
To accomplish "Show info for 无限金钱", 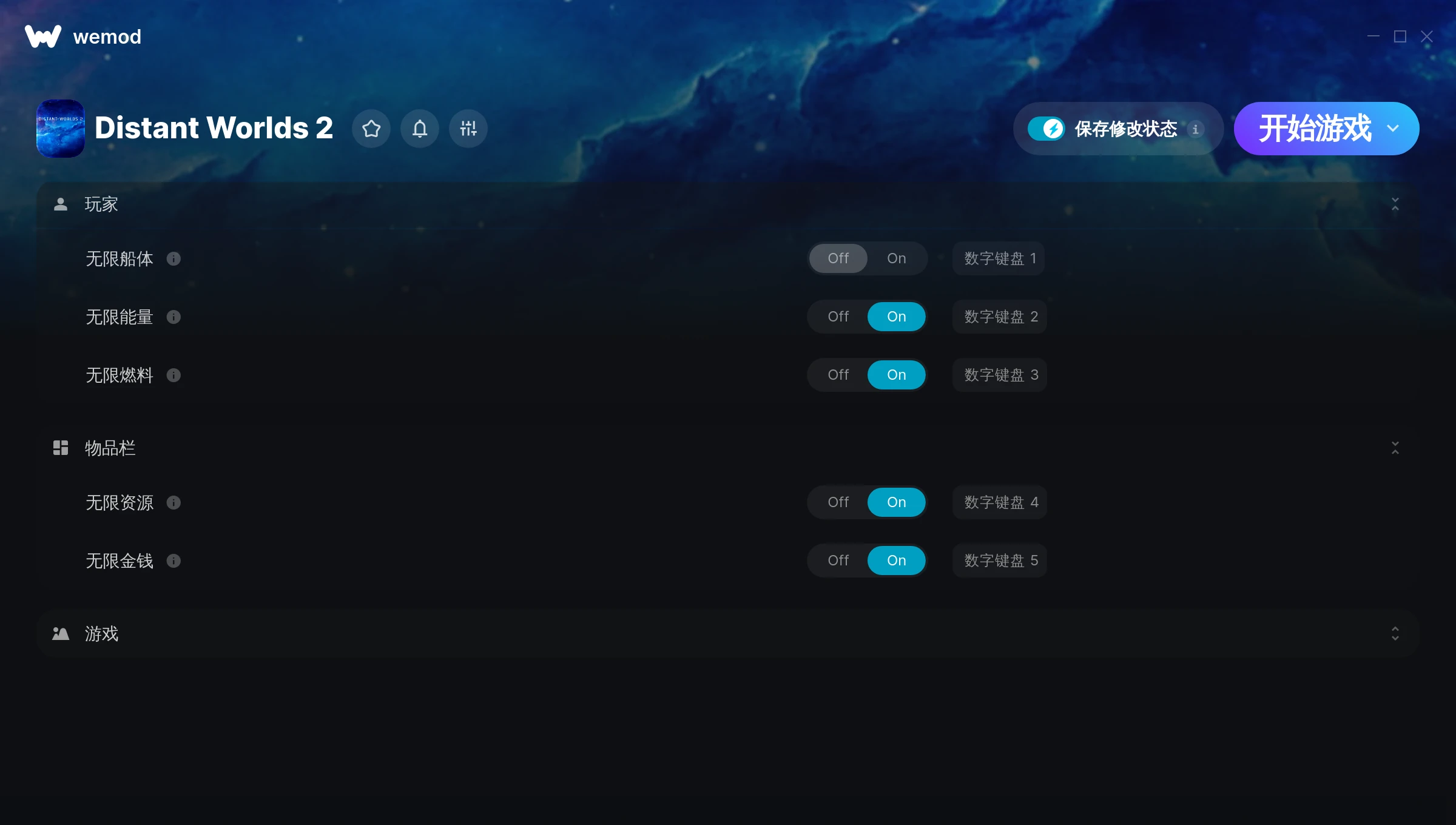I will (174, 561).
